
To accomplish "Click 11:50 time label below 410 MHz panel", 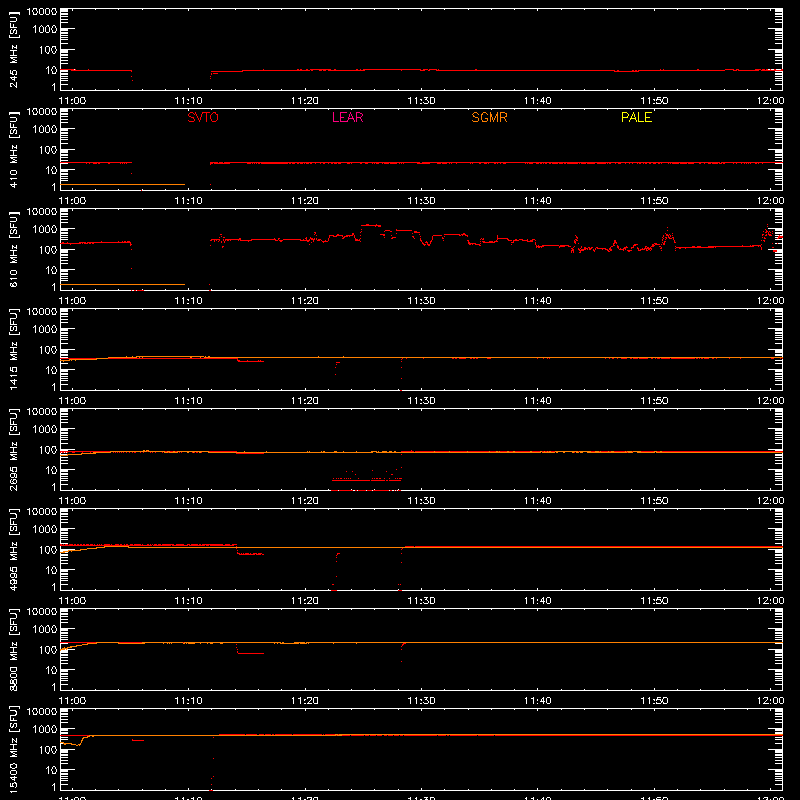I will [654, 201].
